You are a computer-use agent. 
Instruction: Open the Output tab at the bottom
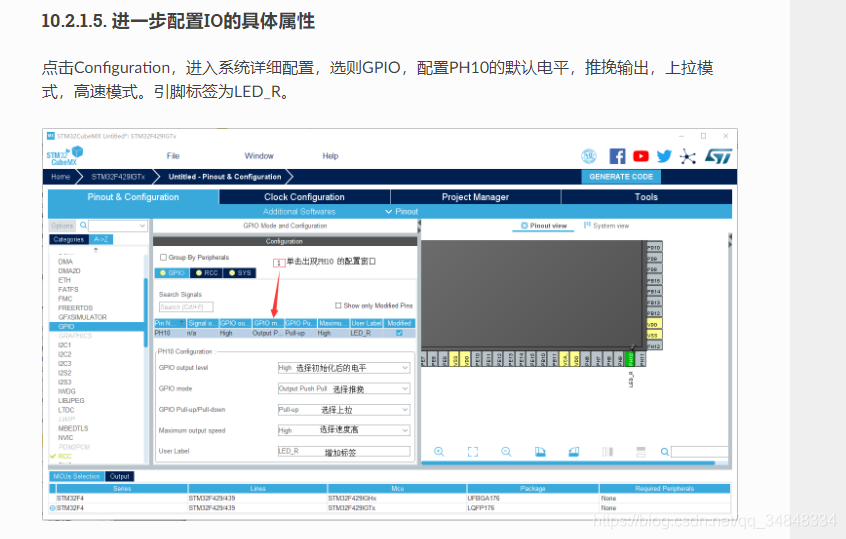(x=119, y=476)
